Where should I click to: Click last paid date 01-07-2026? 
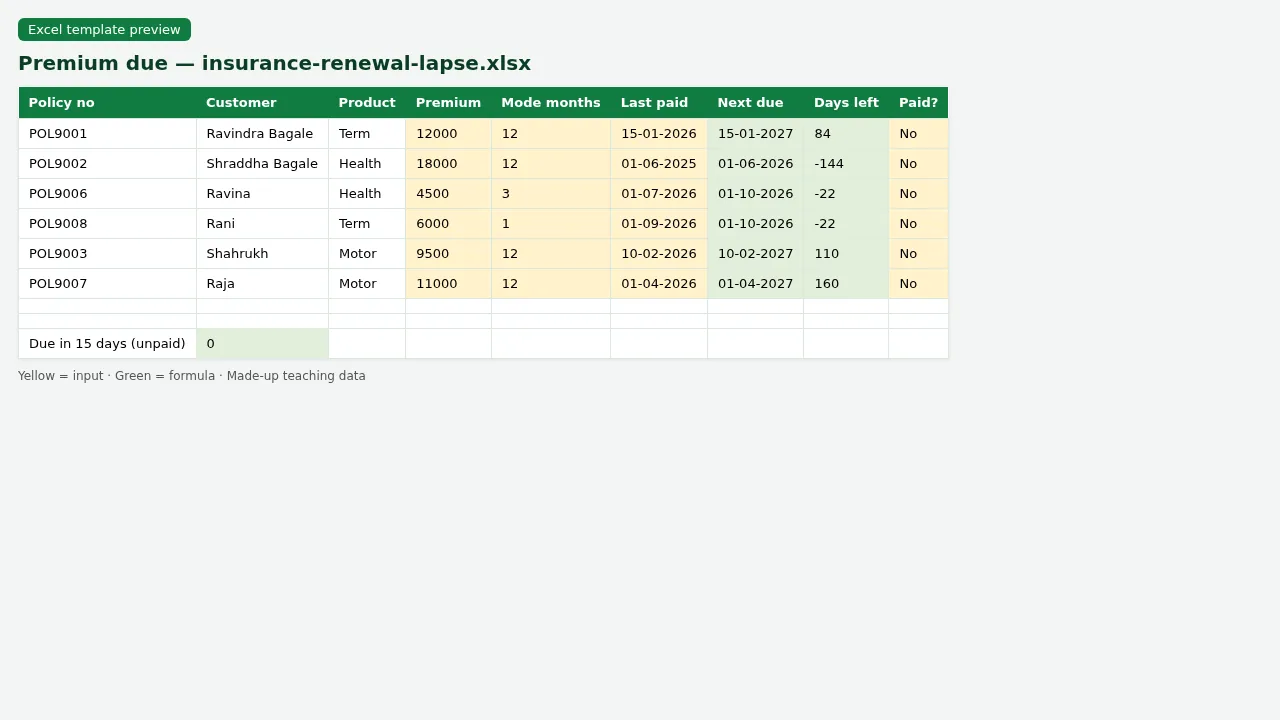click(659, 194)
